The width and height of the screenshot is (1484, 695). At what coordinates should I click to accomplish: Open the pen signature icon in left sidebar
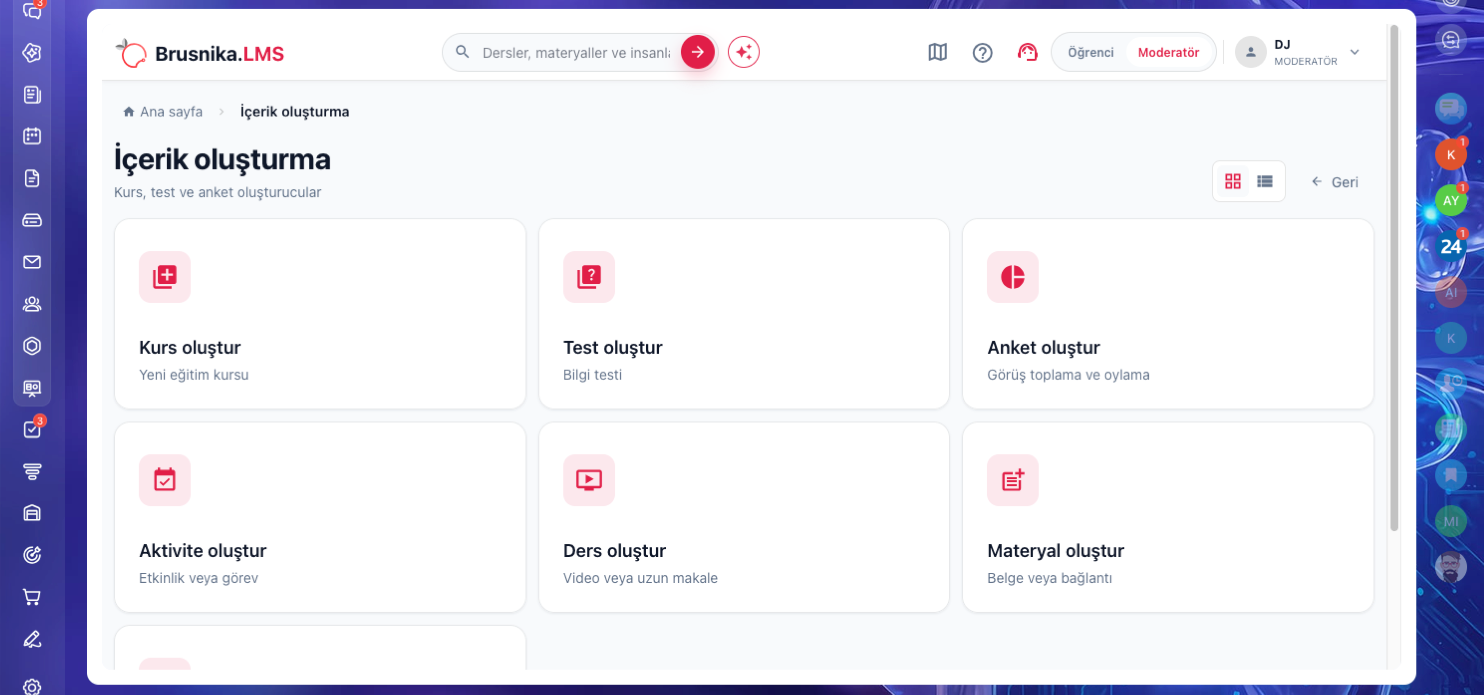tap(32, 639)
